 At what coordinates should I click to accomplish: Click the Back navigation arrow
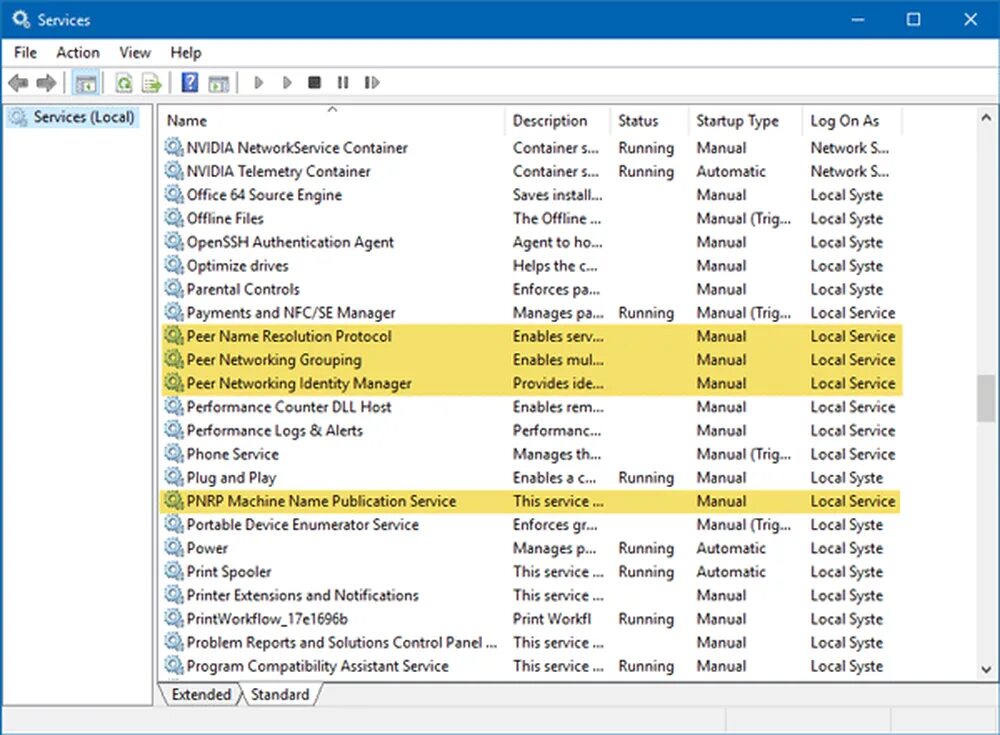coord(17,82)
